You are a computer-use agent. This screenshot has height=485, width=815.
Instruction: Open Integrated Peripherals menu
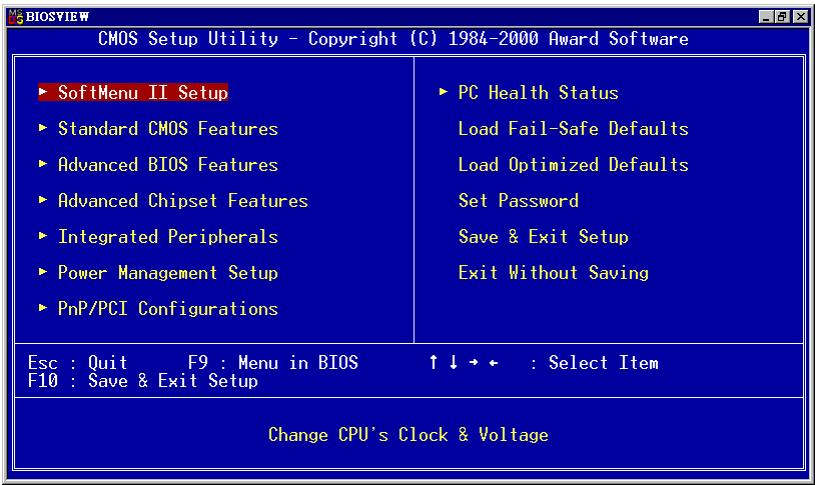168,237
